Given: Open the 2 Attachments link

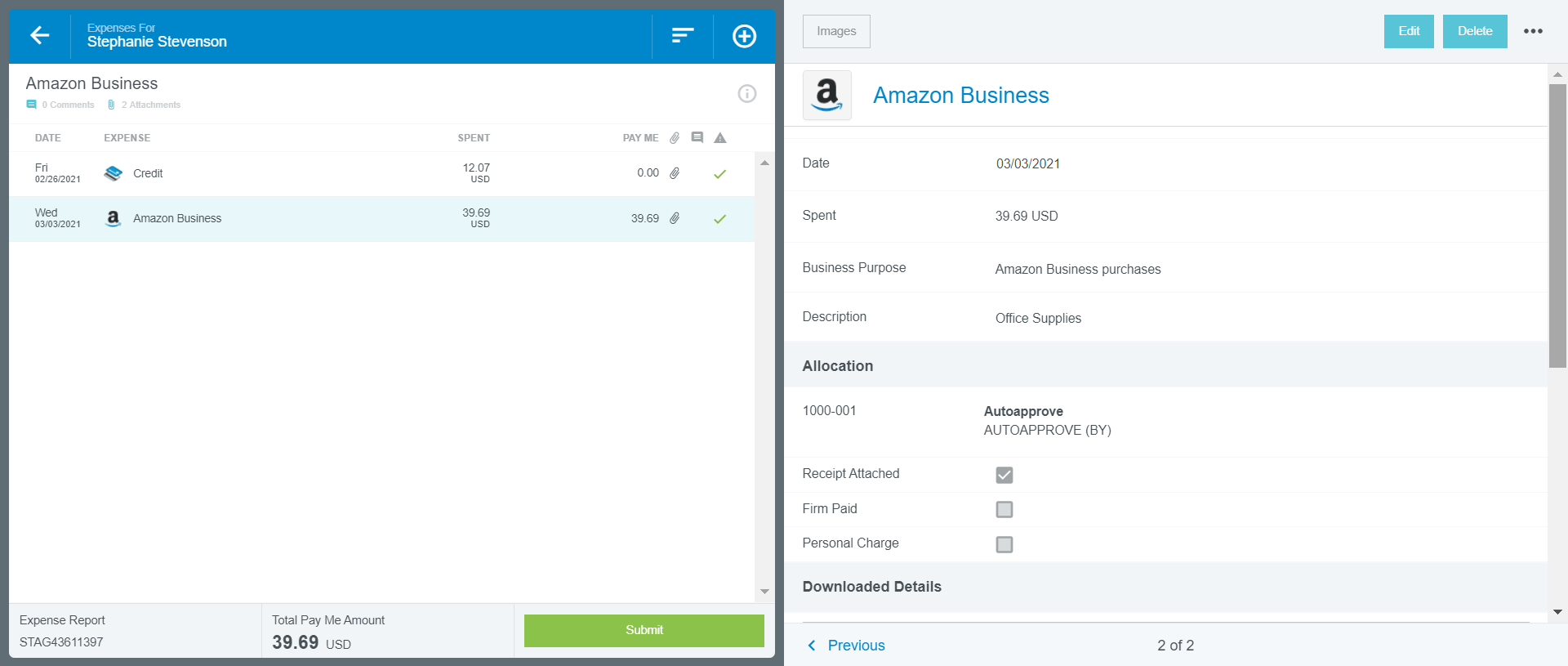Looking at the screenshot, I should (150, 105).
